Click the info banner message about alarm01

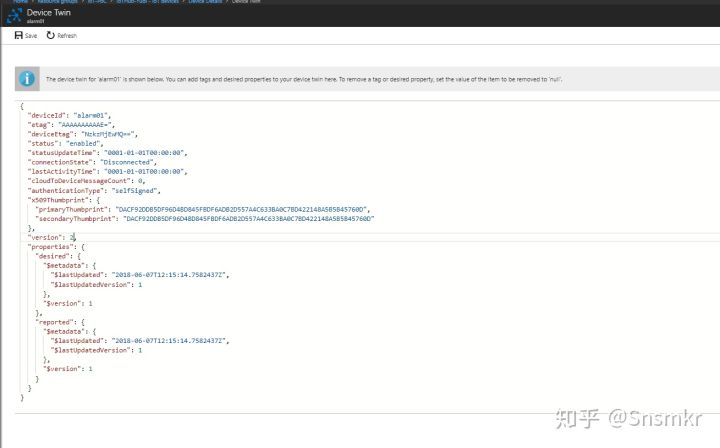tap(304, 79)
